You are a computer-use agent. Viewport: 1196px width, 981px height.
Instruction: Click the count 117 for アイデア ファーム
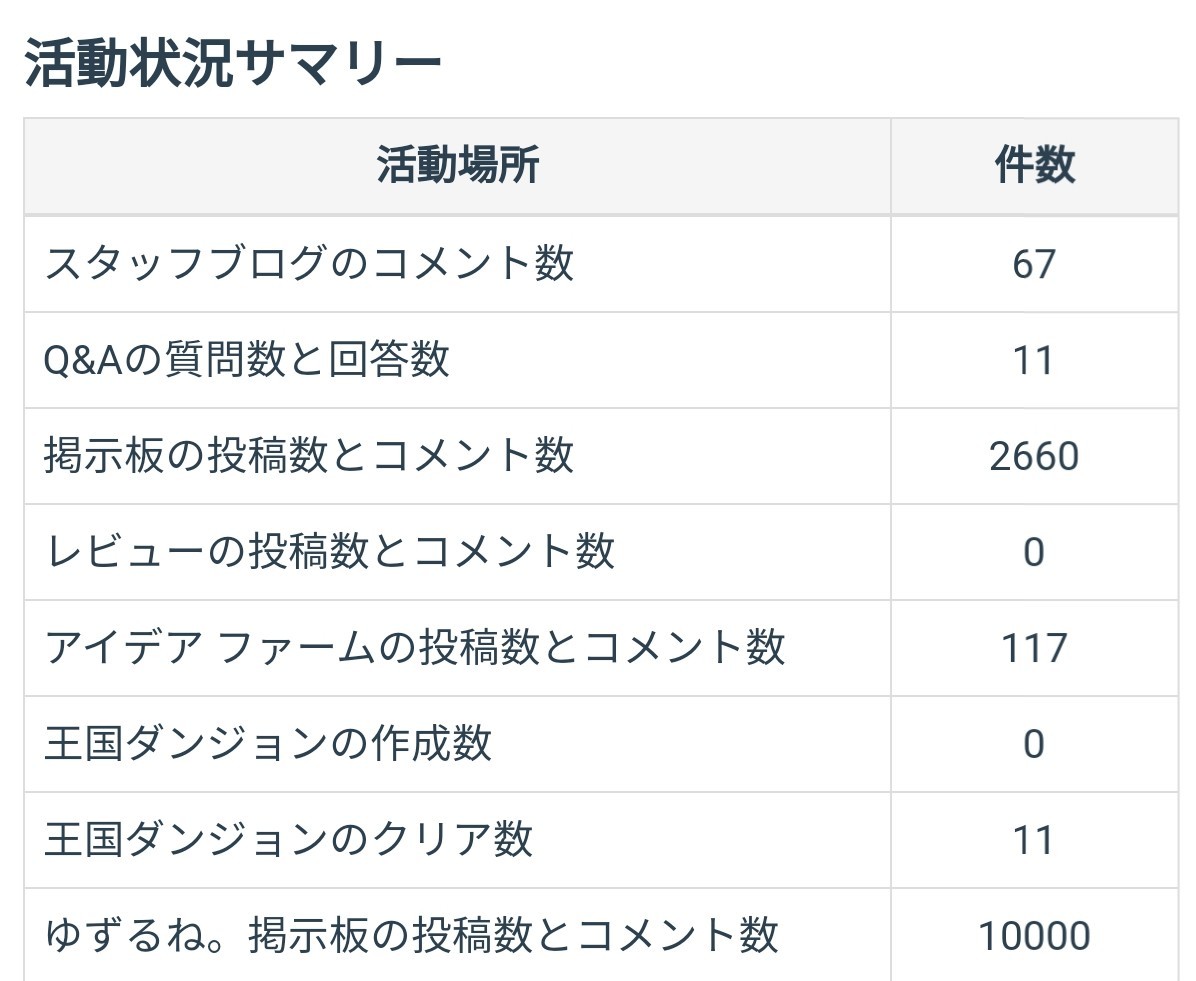click(1034, 649)
